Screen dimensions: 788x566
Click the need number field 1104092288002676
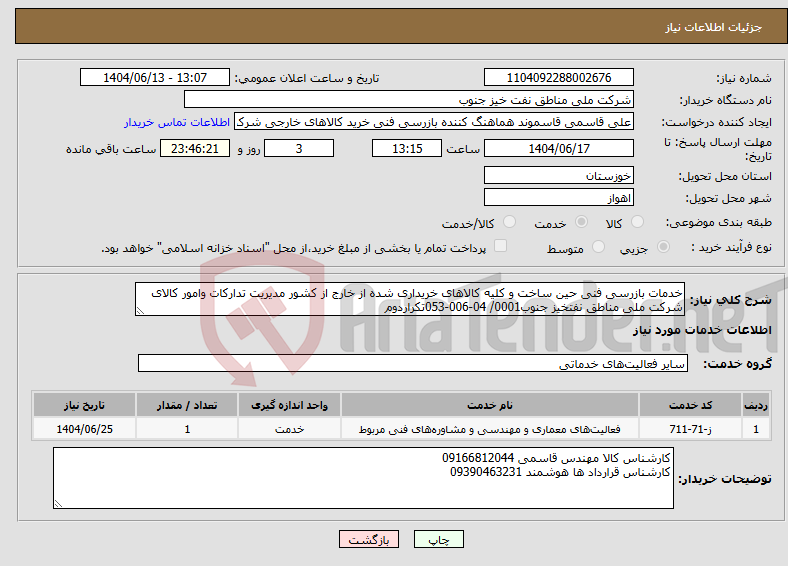click(559, 77)
